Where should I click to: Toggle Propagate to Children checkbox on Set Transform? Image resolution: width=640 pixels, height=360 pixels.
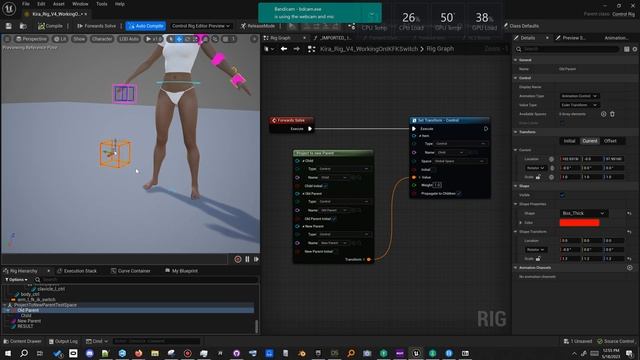tap(459, 193)
